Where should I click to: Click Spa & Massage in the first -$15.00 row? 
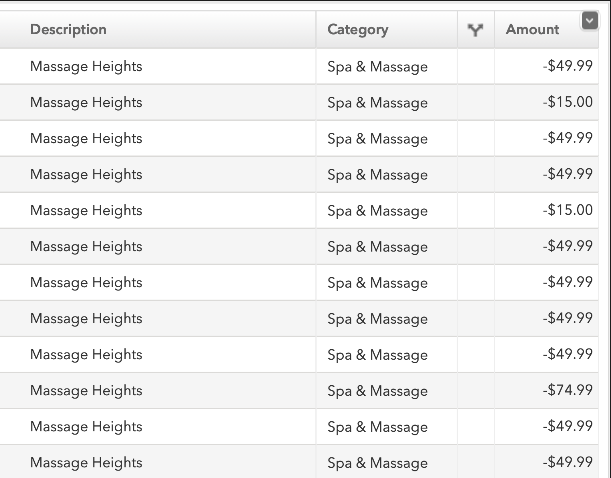(377, 103)
